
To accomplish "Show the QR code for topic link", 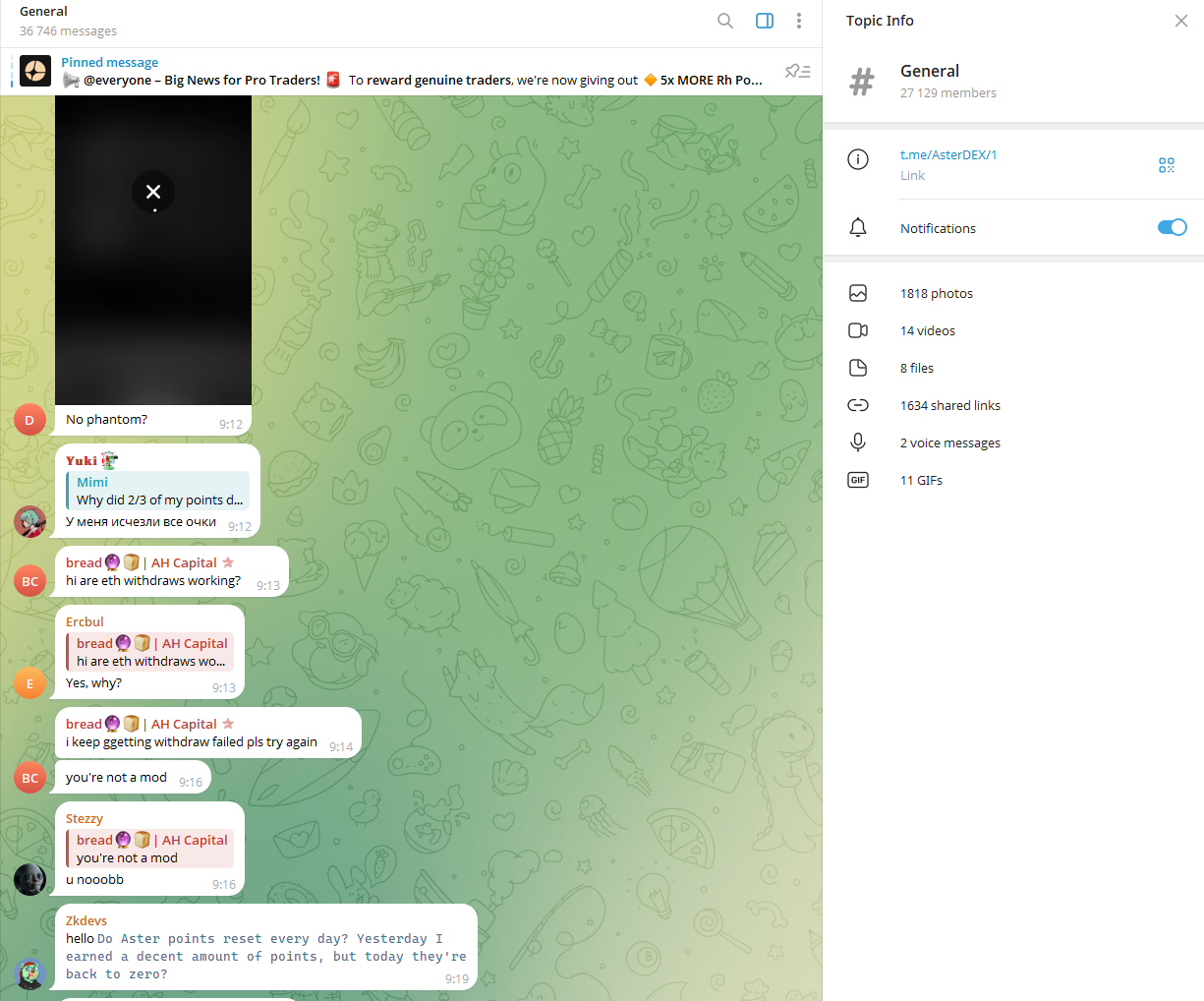I will (1166, 165).
